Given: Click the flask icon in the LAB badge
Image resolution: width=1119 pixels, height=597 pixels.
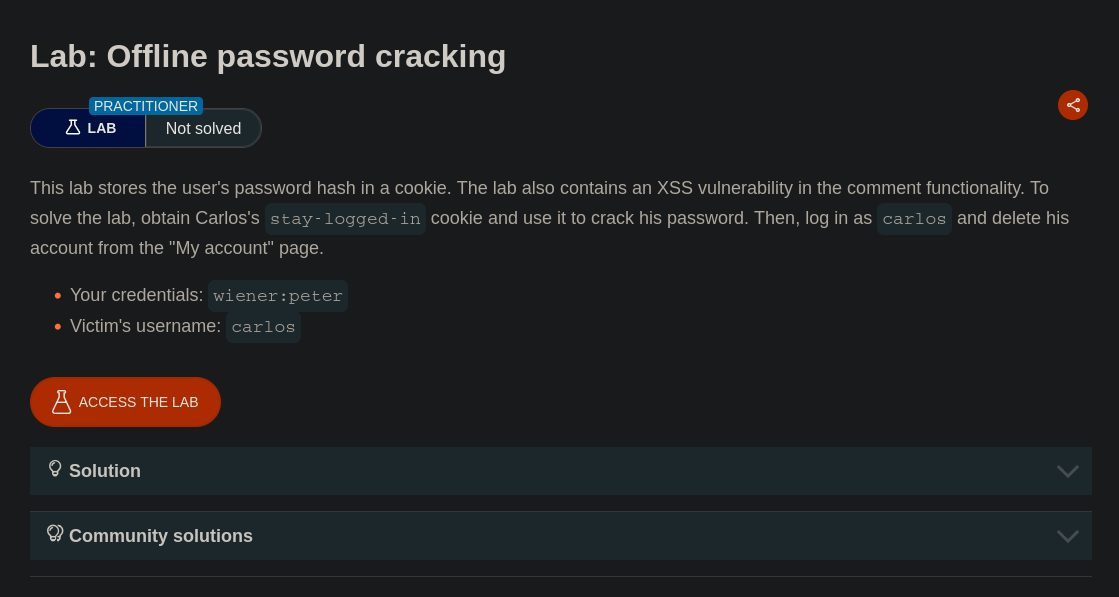Looking at the screenshot, I should (73, 128).
